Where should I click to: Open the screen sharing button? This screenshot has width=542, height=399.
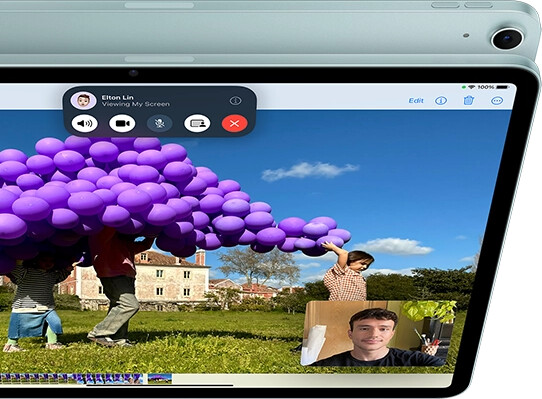197,123
